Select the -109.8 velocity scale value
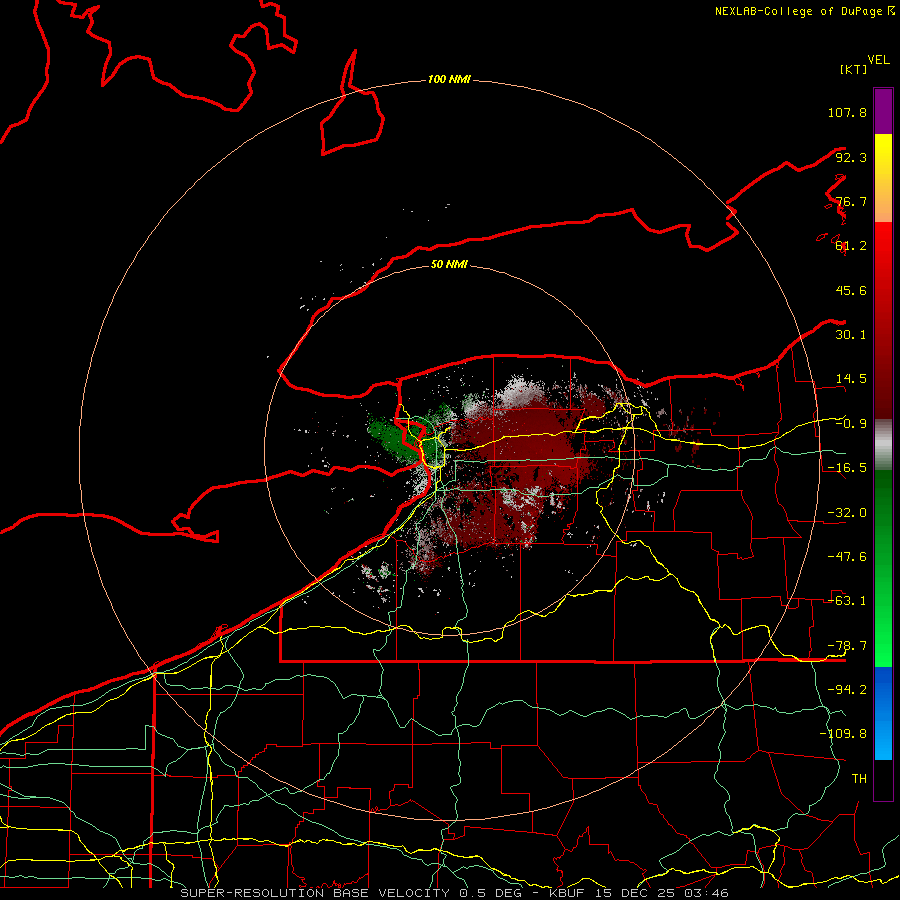900x900 pixels. (x=843, y=734)
